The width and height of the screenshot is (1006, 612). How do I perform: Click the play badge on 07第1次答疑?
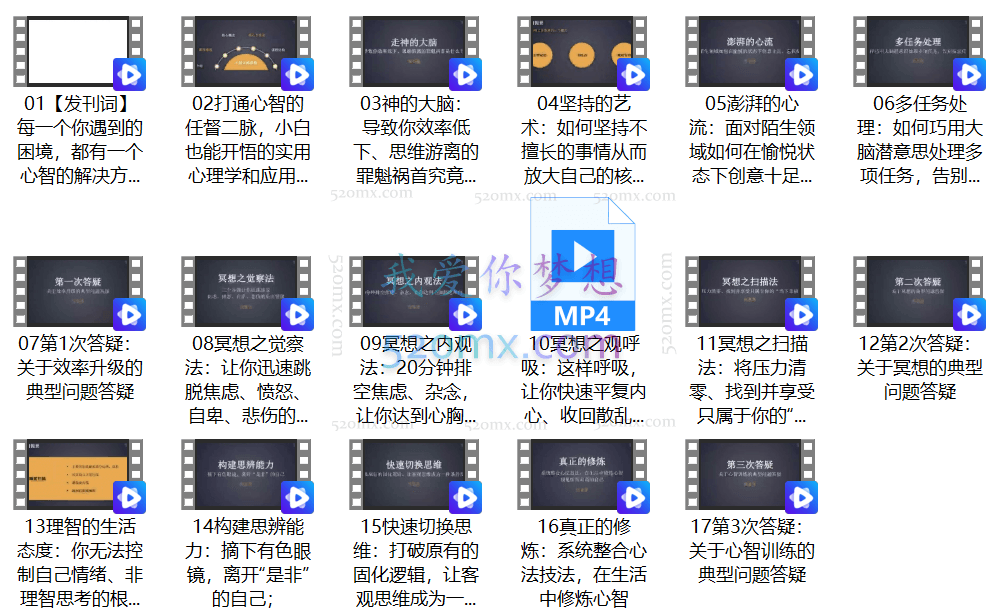(x=131, y=313)
